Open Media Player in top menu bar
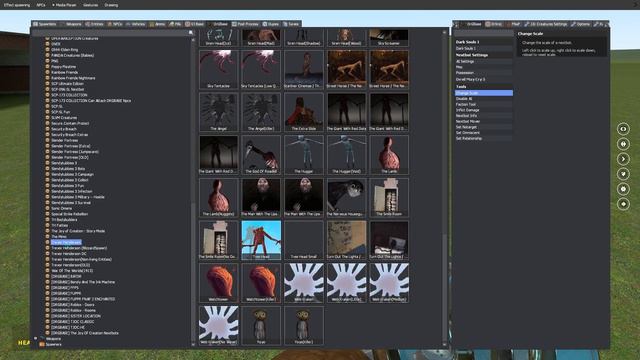This screenshot has height=360, width=640. 64,5
